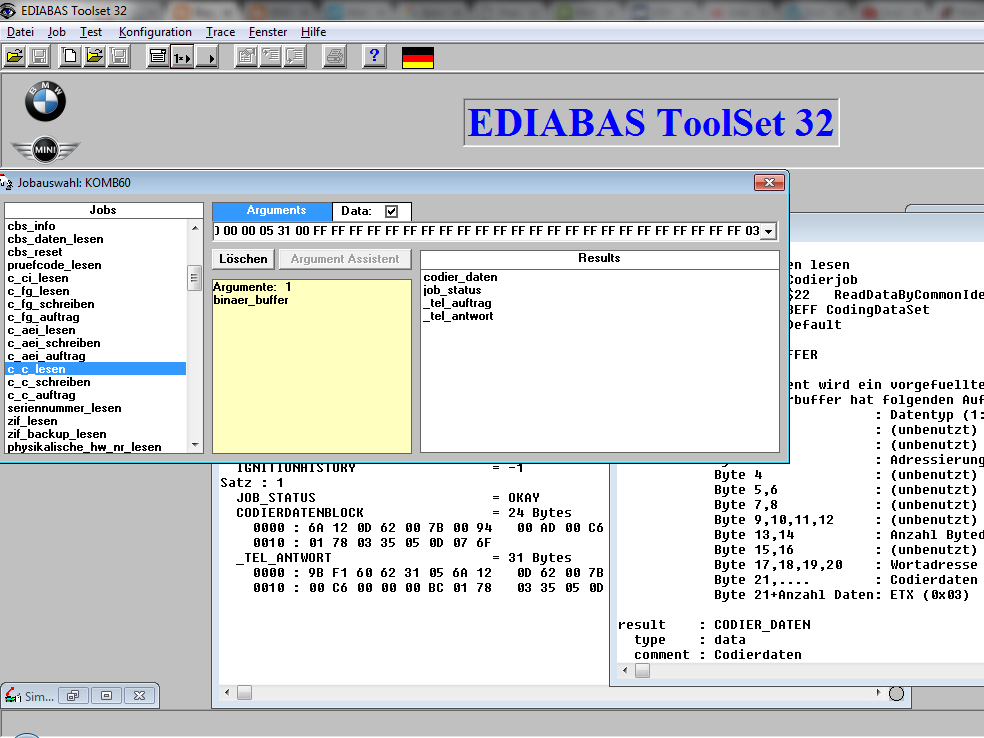Click the first disabled save disk icon
Viewport: 984px width, 738px height.
39,57
